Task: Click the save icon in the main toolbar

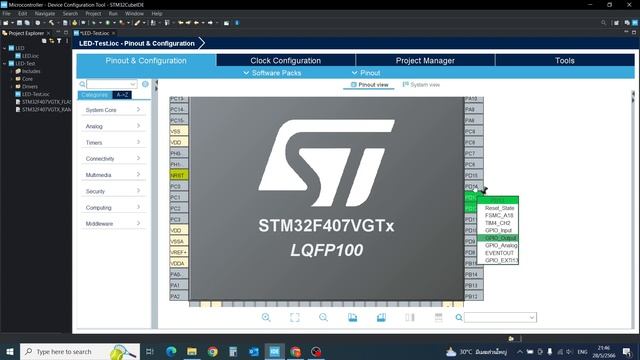Action: [19, 23]
